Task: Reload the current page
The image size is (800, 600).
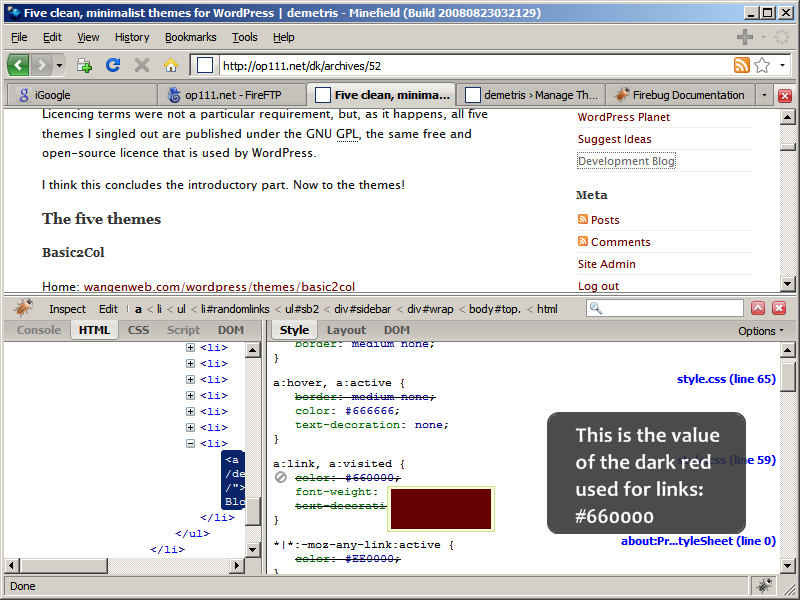Action: (113, 65)
